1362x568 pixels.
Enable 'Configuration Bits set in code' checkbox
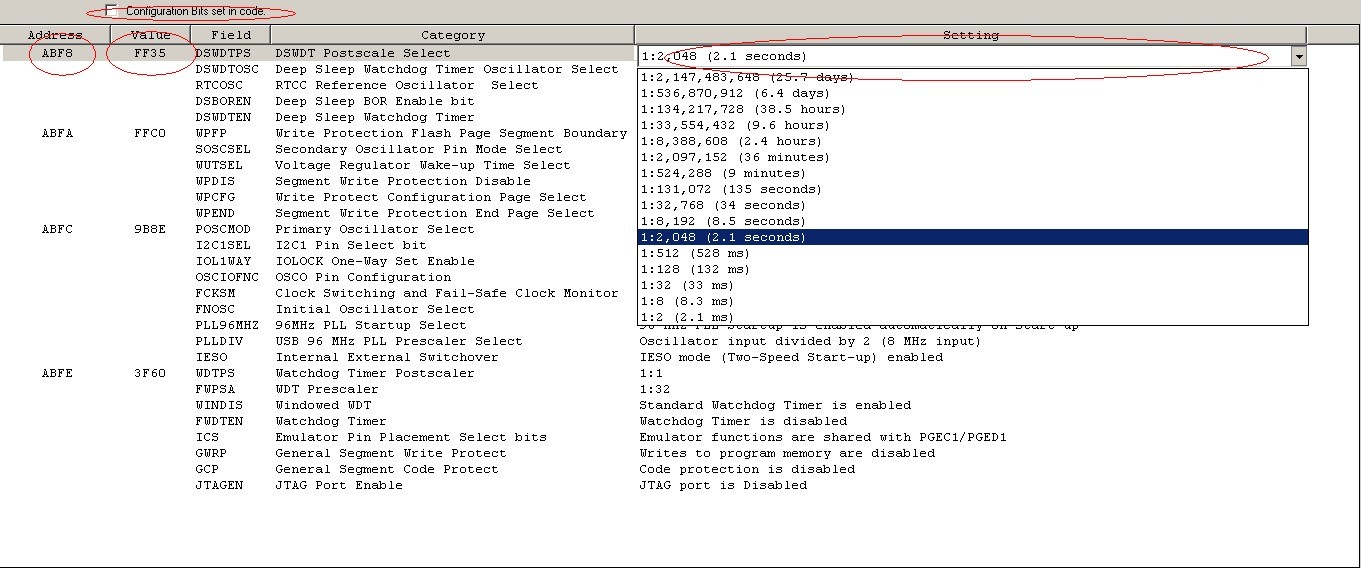(111, 11)
